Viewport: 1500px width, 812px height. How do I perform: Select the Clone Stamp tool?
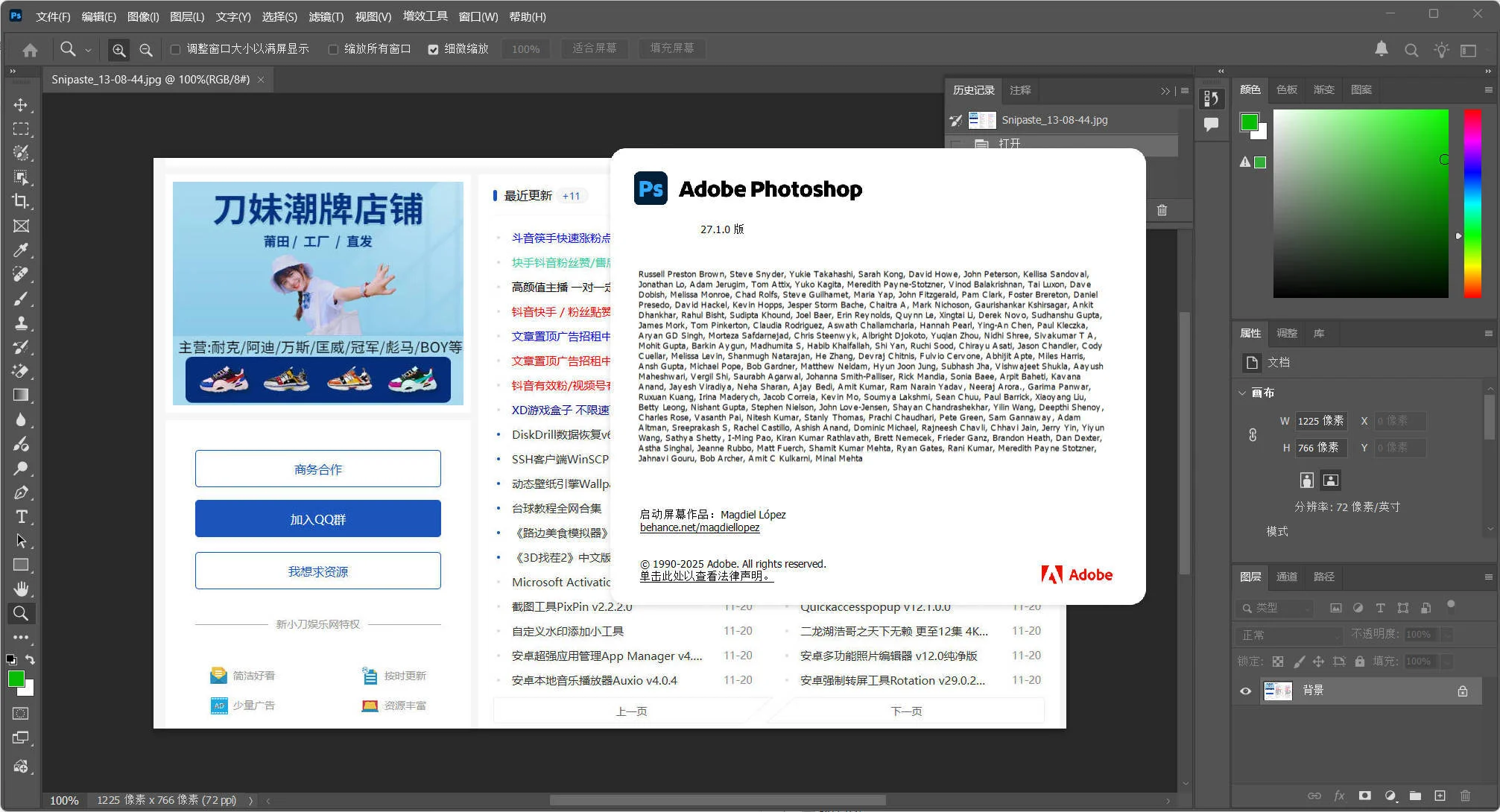click(x=22, y=323)
